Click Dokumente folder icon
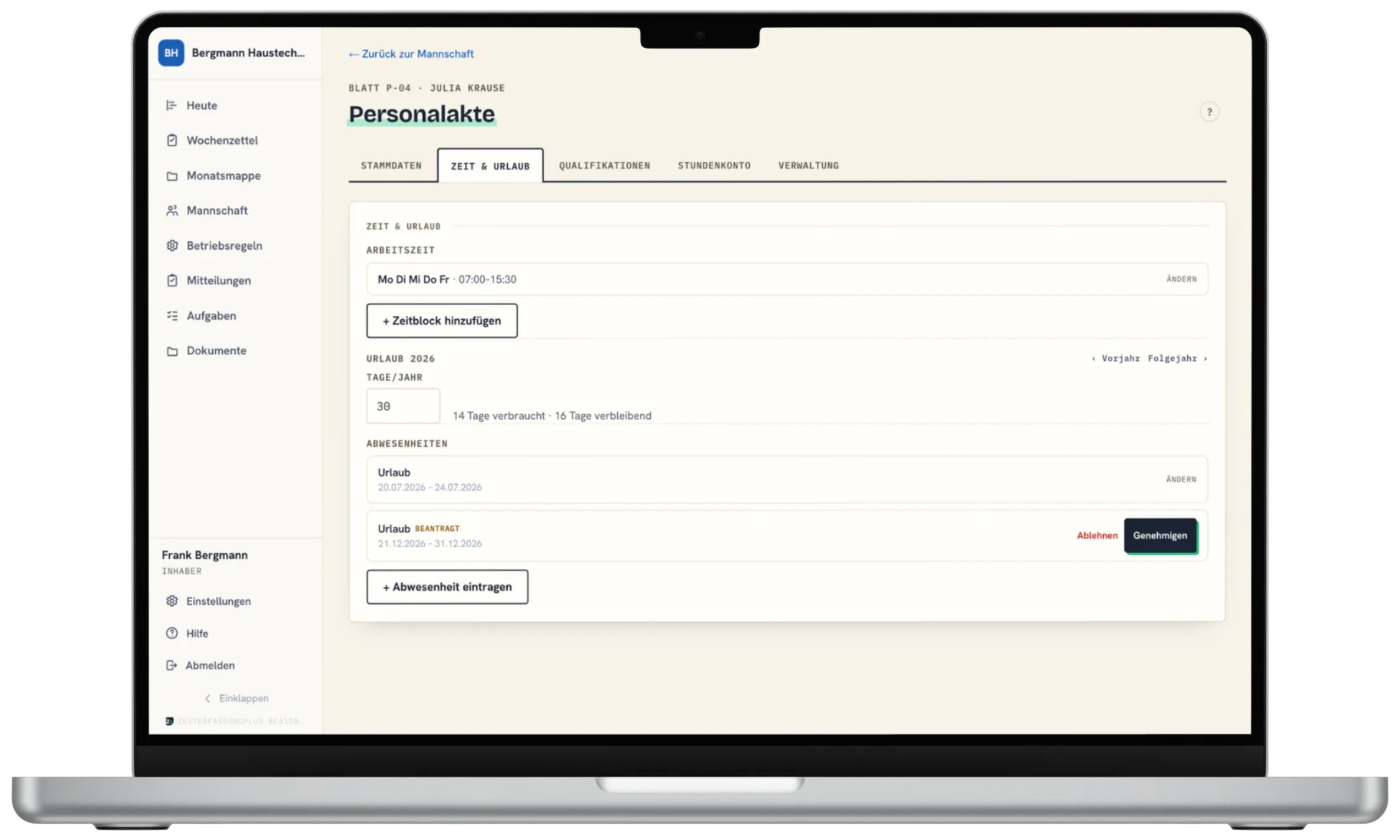The width and height of the screenshot is (1400, 840). pyautogui.click(x=172, y=350)
